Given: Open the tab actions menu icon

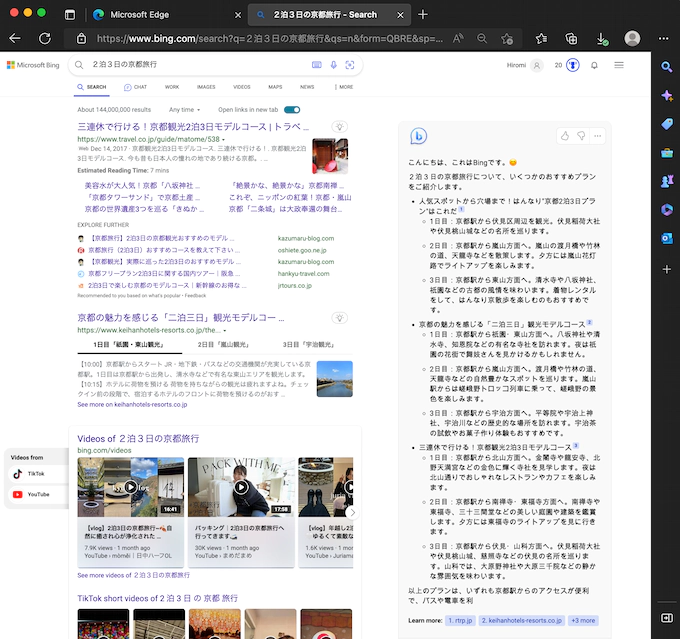Looking at the screenshot, I should [x=70, y=15].
